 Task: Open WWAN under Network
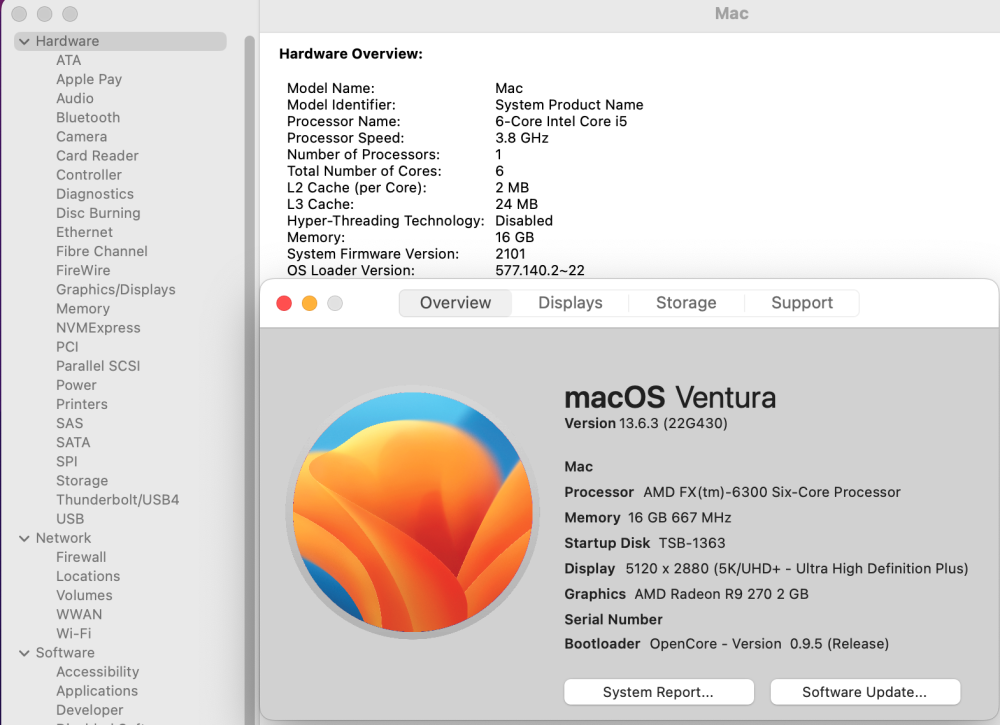(x=78, y=615)
